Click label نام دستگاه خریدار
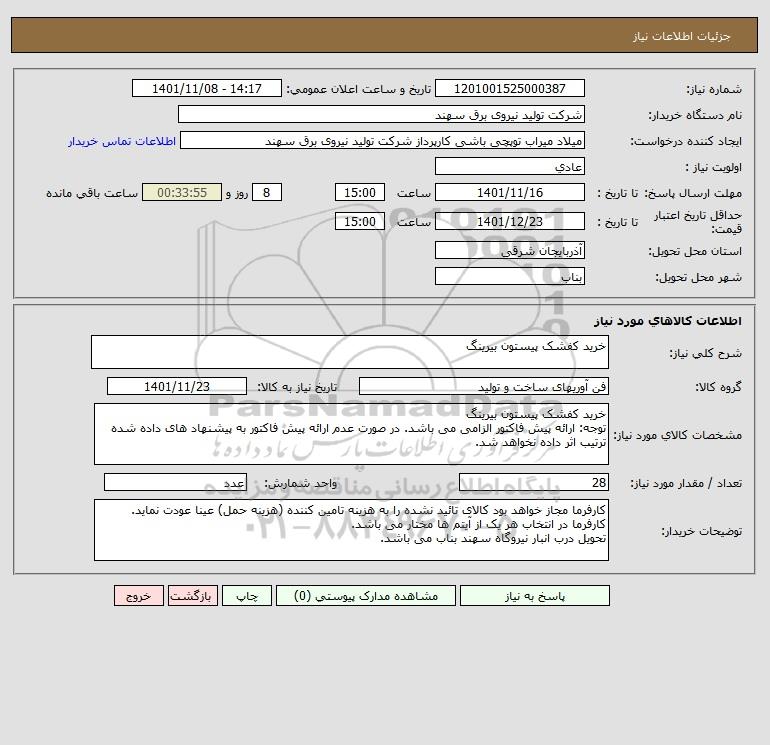The width and height of the screenshot is (770, 745). tap(695, 115)
